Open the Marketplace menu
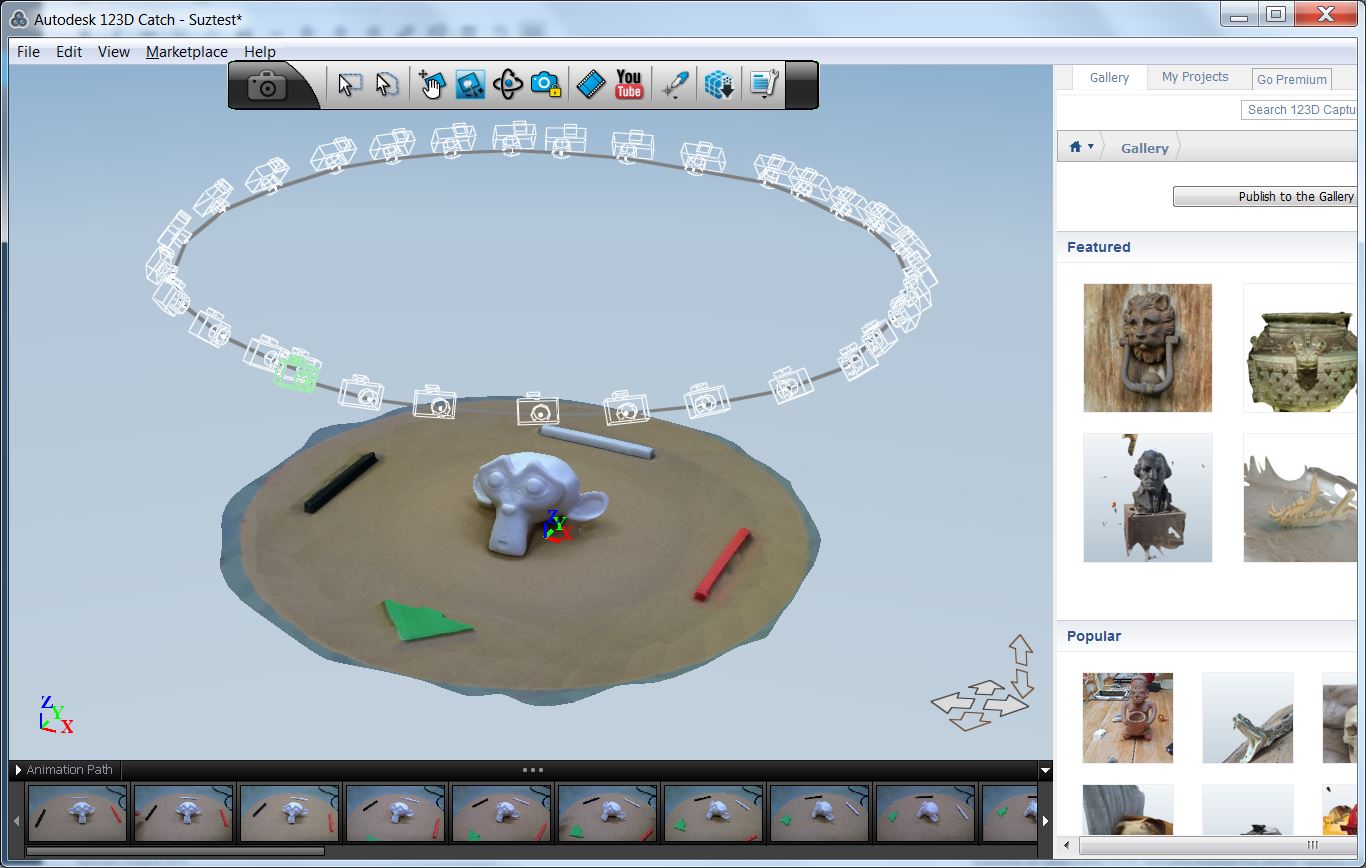Image resolution: width=1366 pixels, height=868 pixels. pyautogui.click(x=187, y=52)
